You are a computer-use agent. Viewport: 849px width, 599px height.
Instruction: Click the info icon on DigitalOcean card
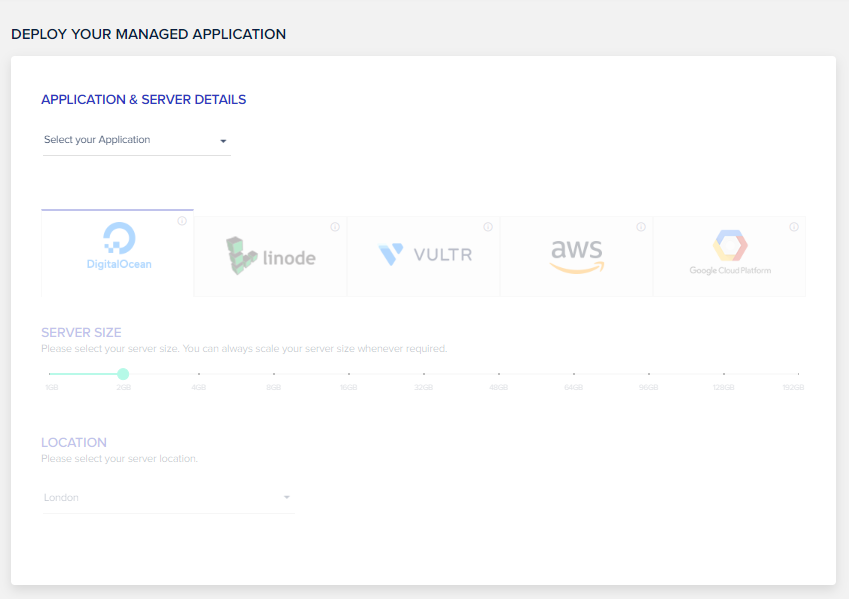click(182, 221)
